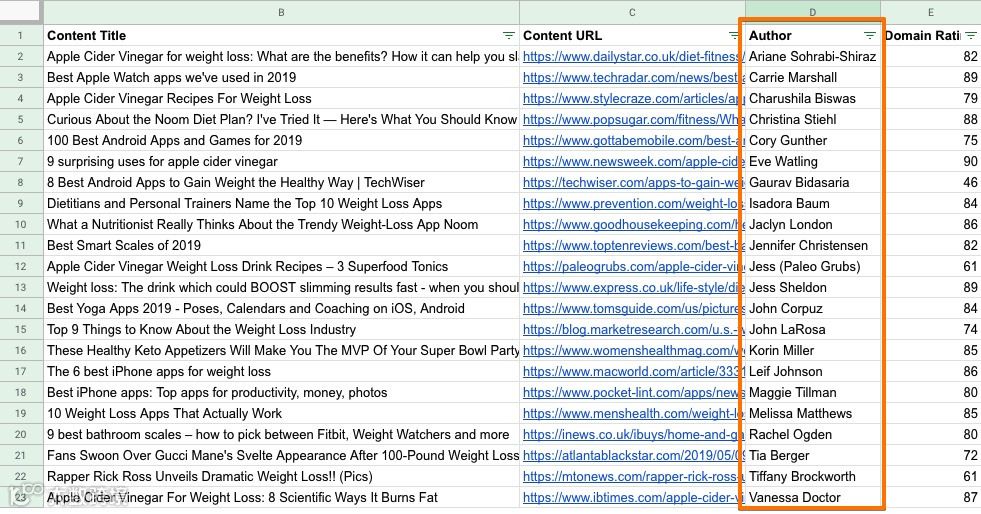Select row 1 header

(21, 36)
